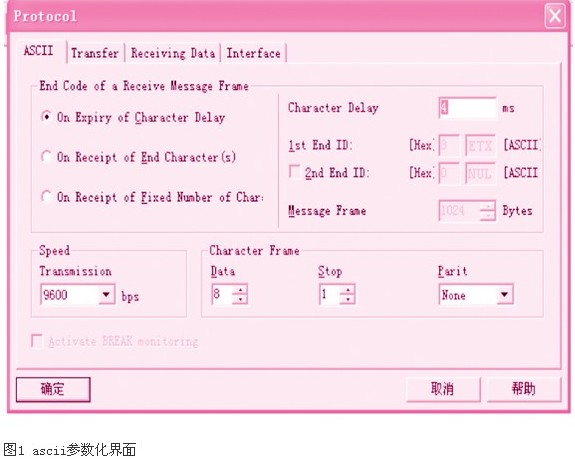Click the Character Frame group label
Image resolution: width=575 pixels, height=459 pixels.
(x=254, y=251)
